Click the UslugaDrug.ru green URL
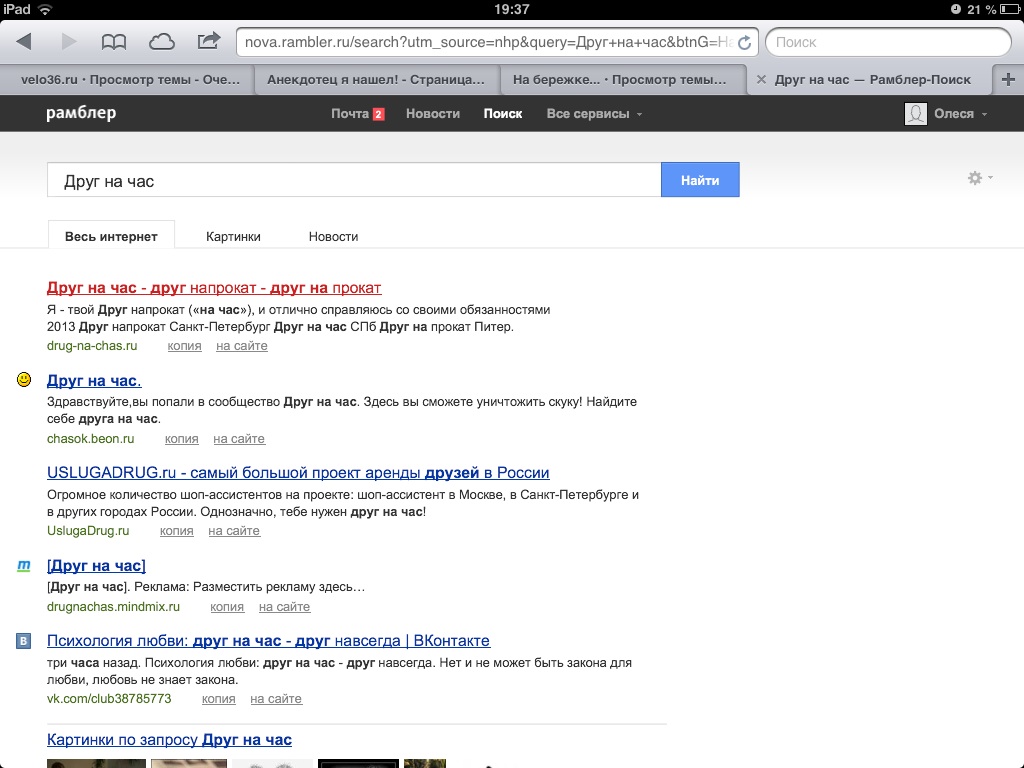 tap(88, 531)
